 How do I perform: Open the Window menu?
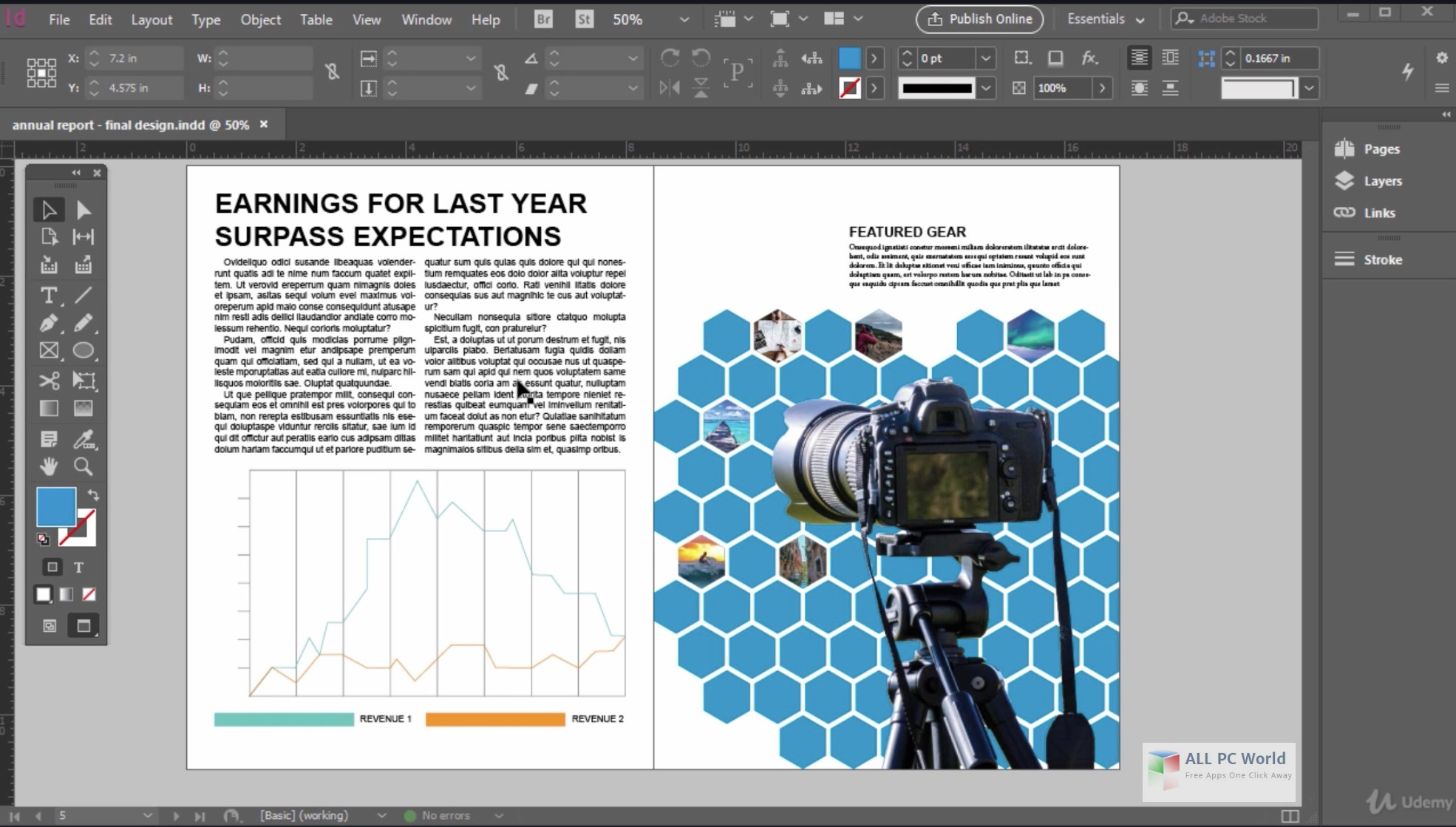coord(425,19)
